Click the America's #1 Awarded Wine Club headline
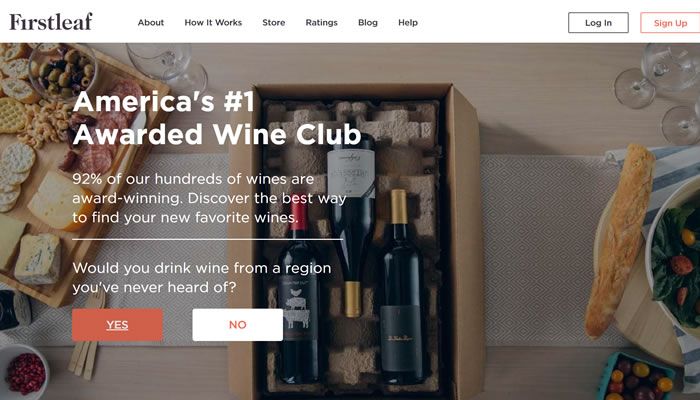The height and width of the screenshot is (400, 700). tap(217, 118)
